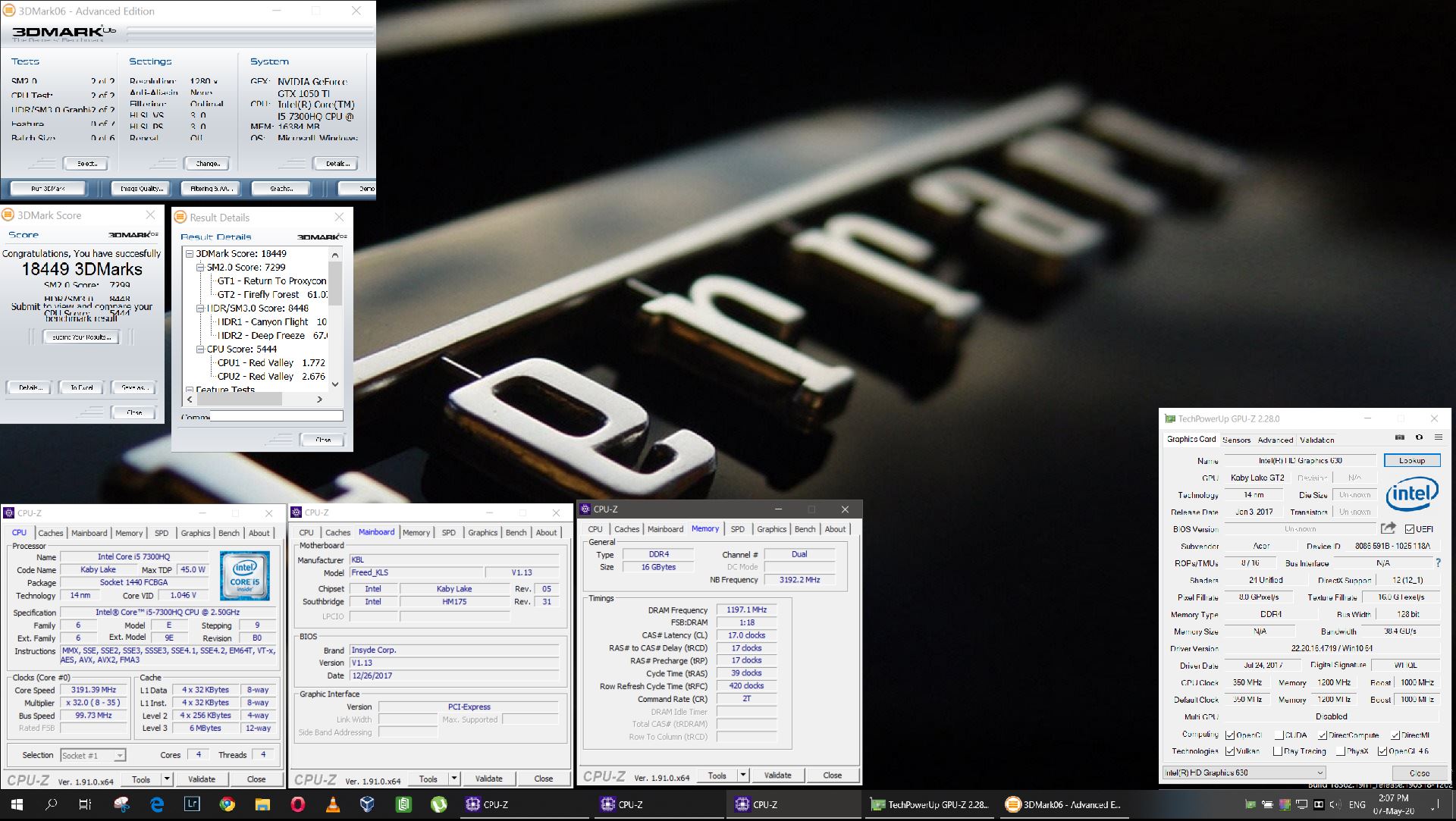Collapse the SM2.0 Score tree node
This screenshot has height=821, width=1456.
[200, 268]
